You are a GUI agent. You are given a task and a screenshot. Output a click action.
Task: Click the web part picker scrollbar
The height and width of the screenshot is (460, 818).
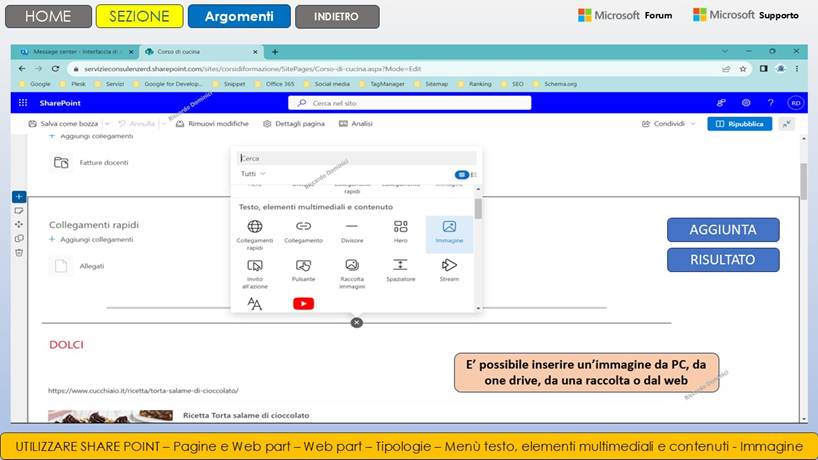(478, 209)
